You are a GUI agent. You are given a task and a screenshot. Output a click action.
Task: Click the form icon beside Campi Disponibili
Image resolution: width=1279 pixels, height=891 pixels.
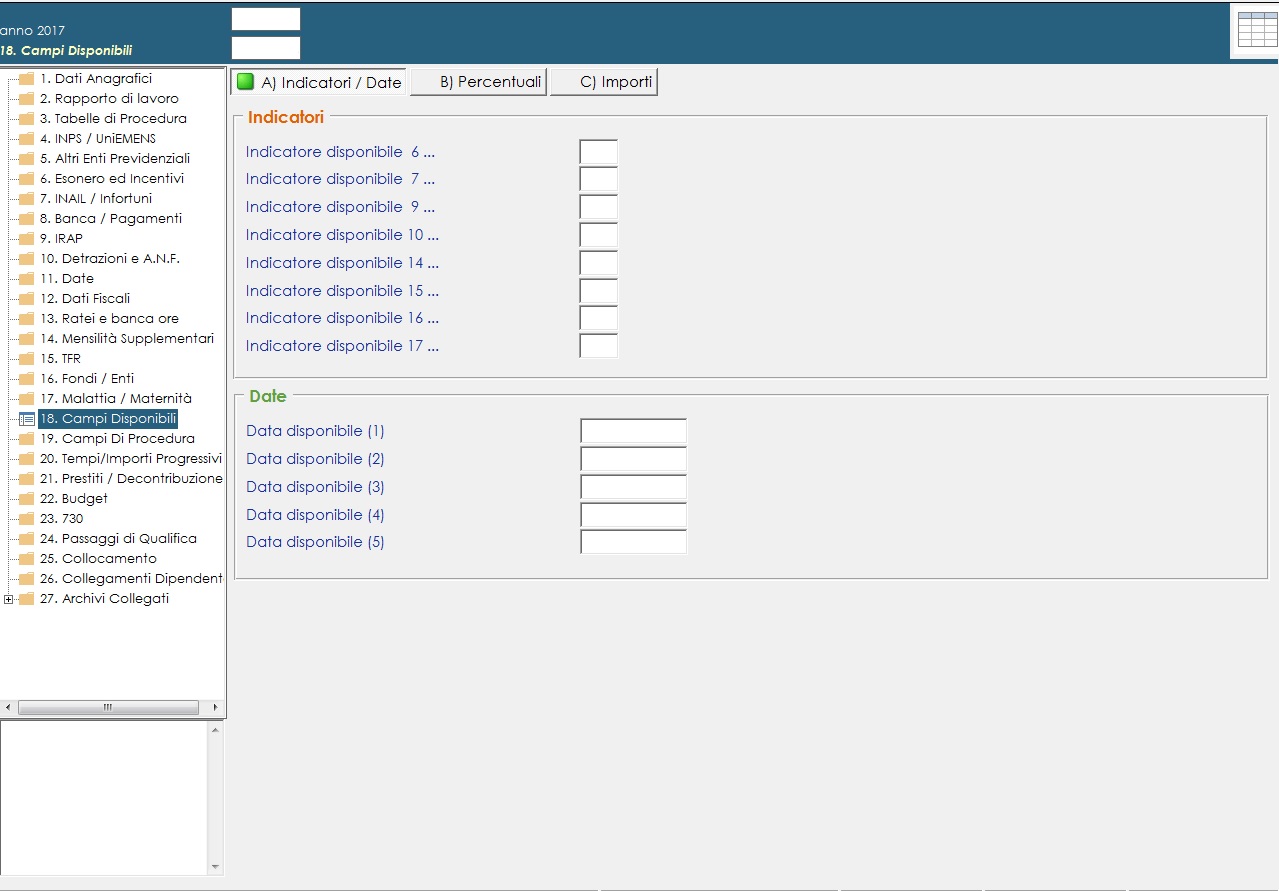tap(27, 419)
